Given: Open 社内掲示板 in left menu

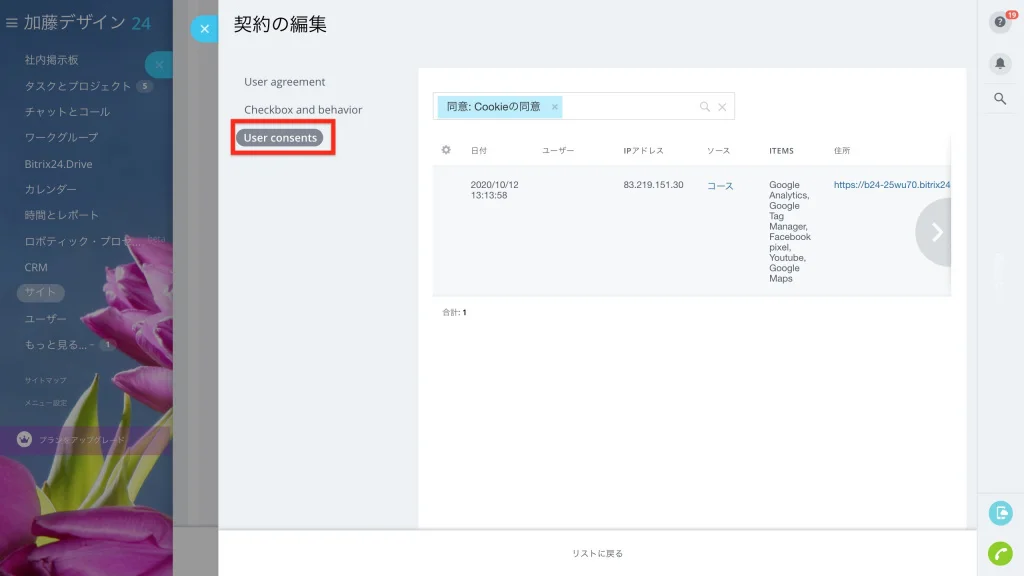Looking at the screenshot, I should [x=52, y=60].
